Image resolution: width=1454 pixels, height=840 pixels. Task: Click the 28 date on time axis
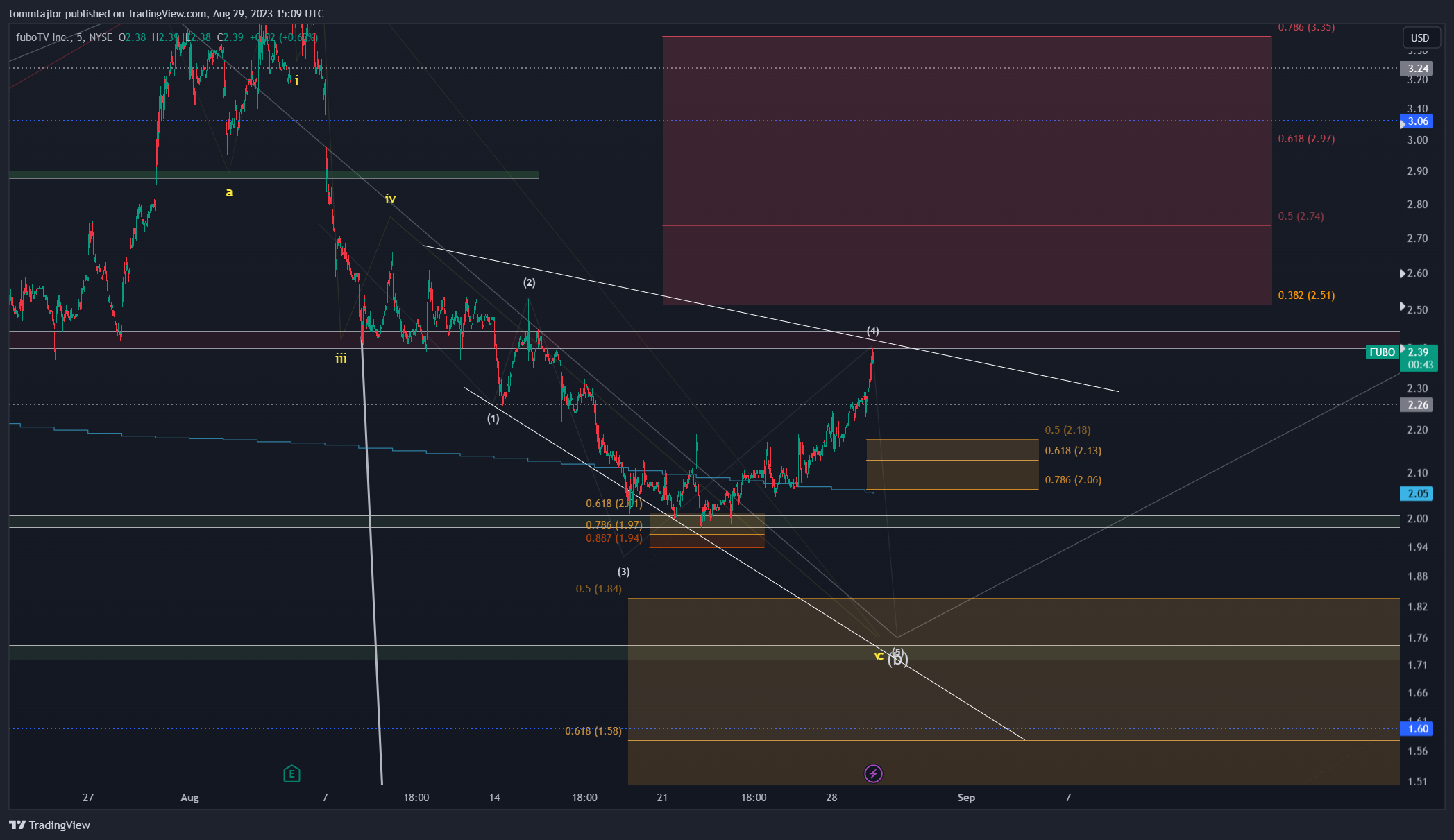pos(831,798)
